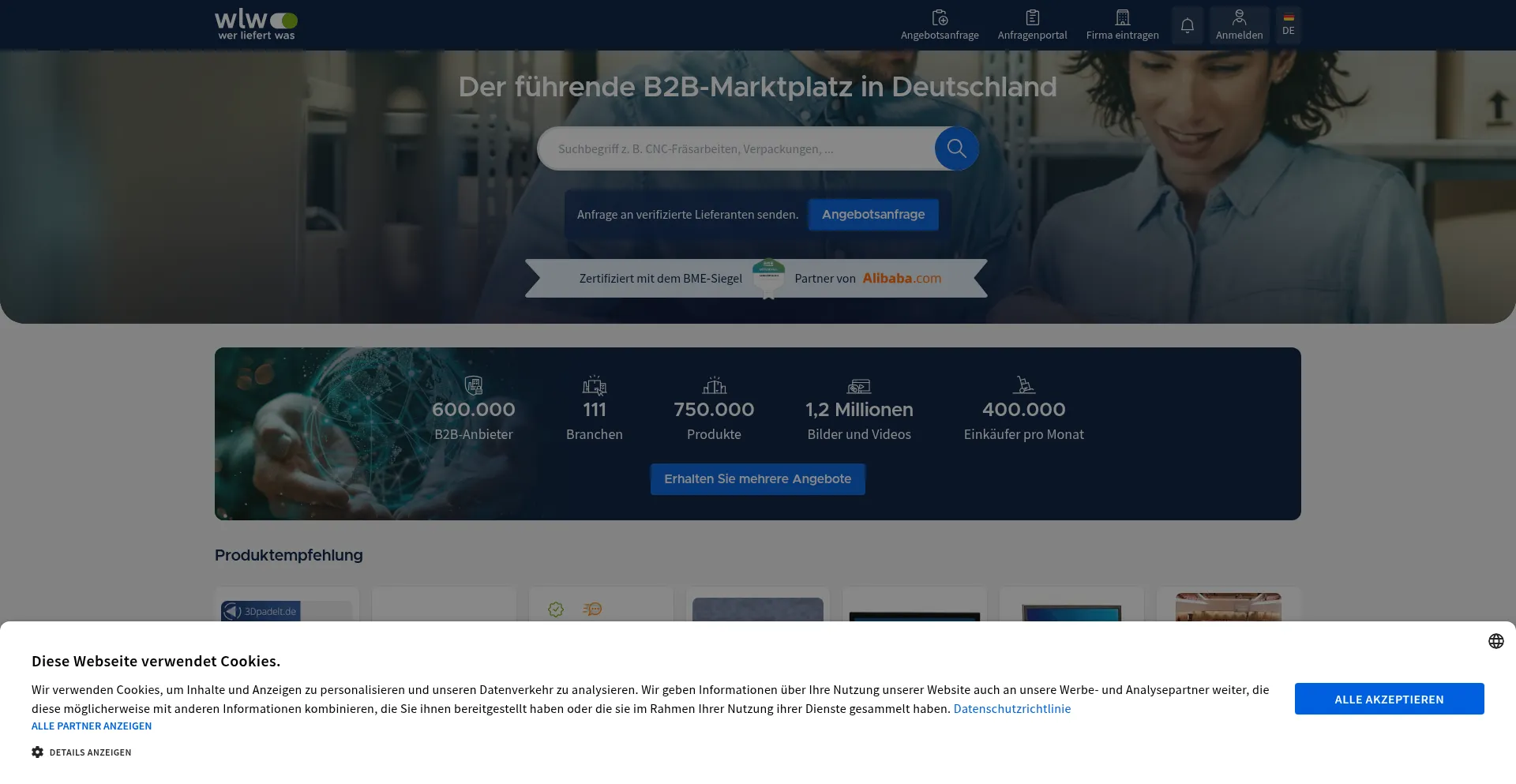The width and height of the screenshot is (1516, 784).
Task: Open the notifications bell icon
Action: coord(1187,25)
